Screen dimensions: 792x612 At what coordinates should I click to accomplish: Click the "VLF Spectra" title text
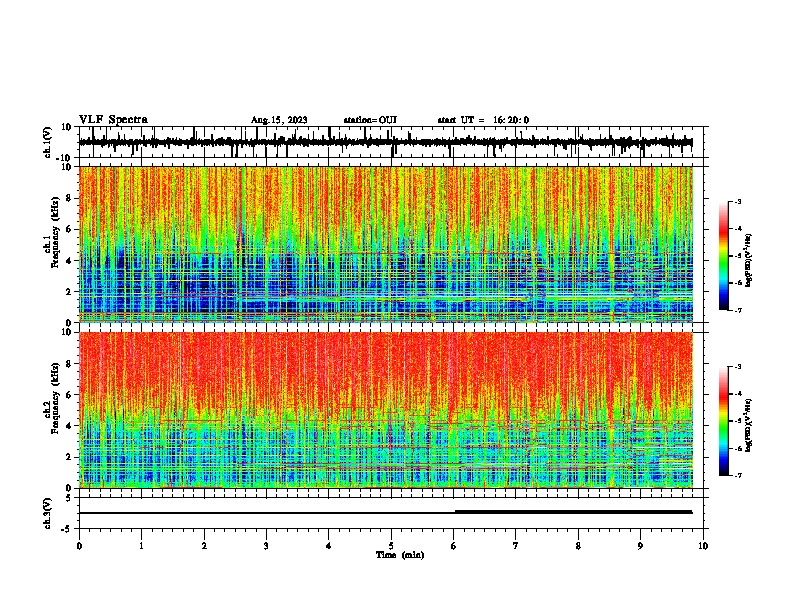click(x=113, y=120)
